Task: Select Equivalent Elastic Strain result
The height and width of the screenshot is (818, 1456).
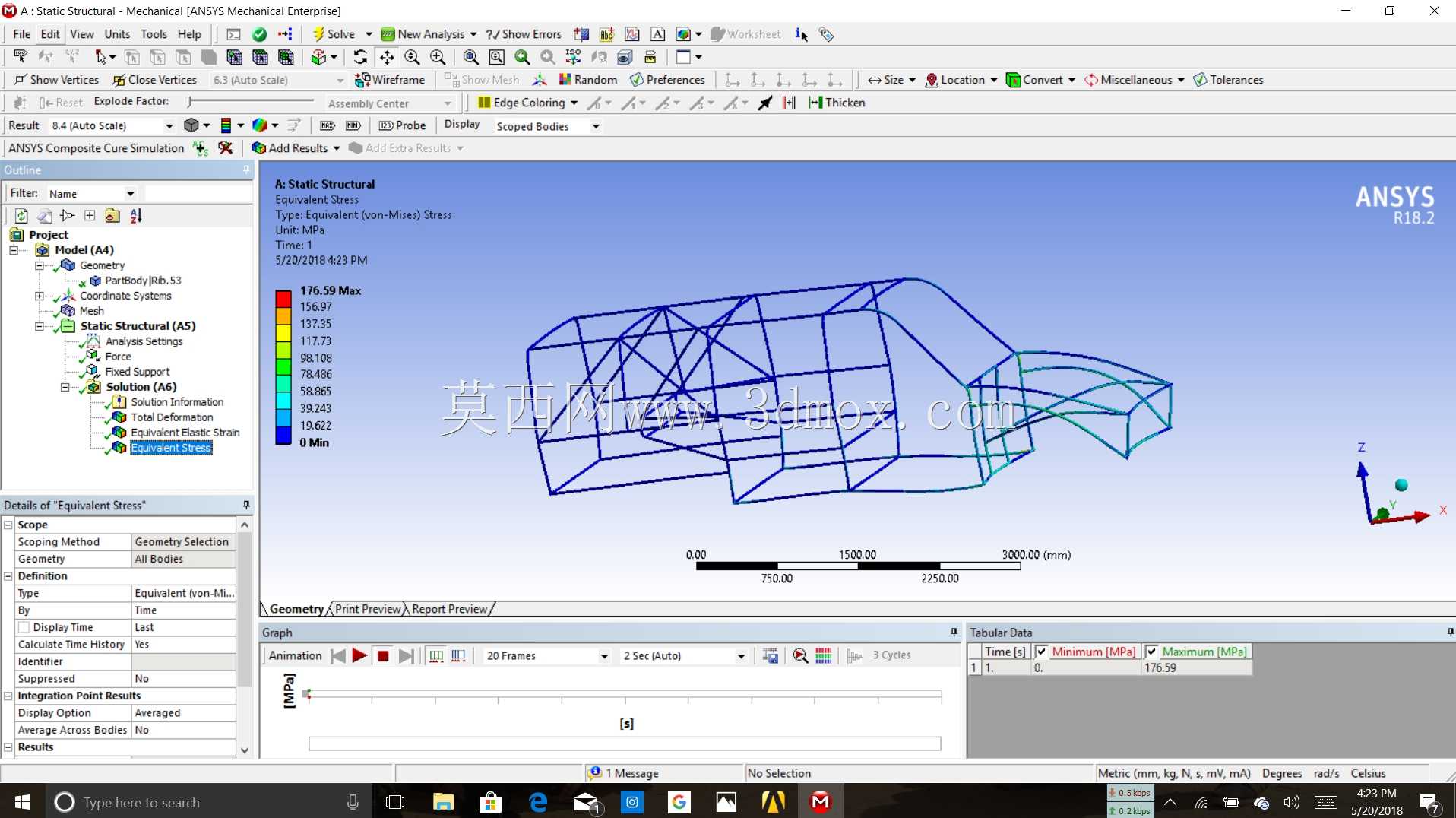Action: pos(185,433)
